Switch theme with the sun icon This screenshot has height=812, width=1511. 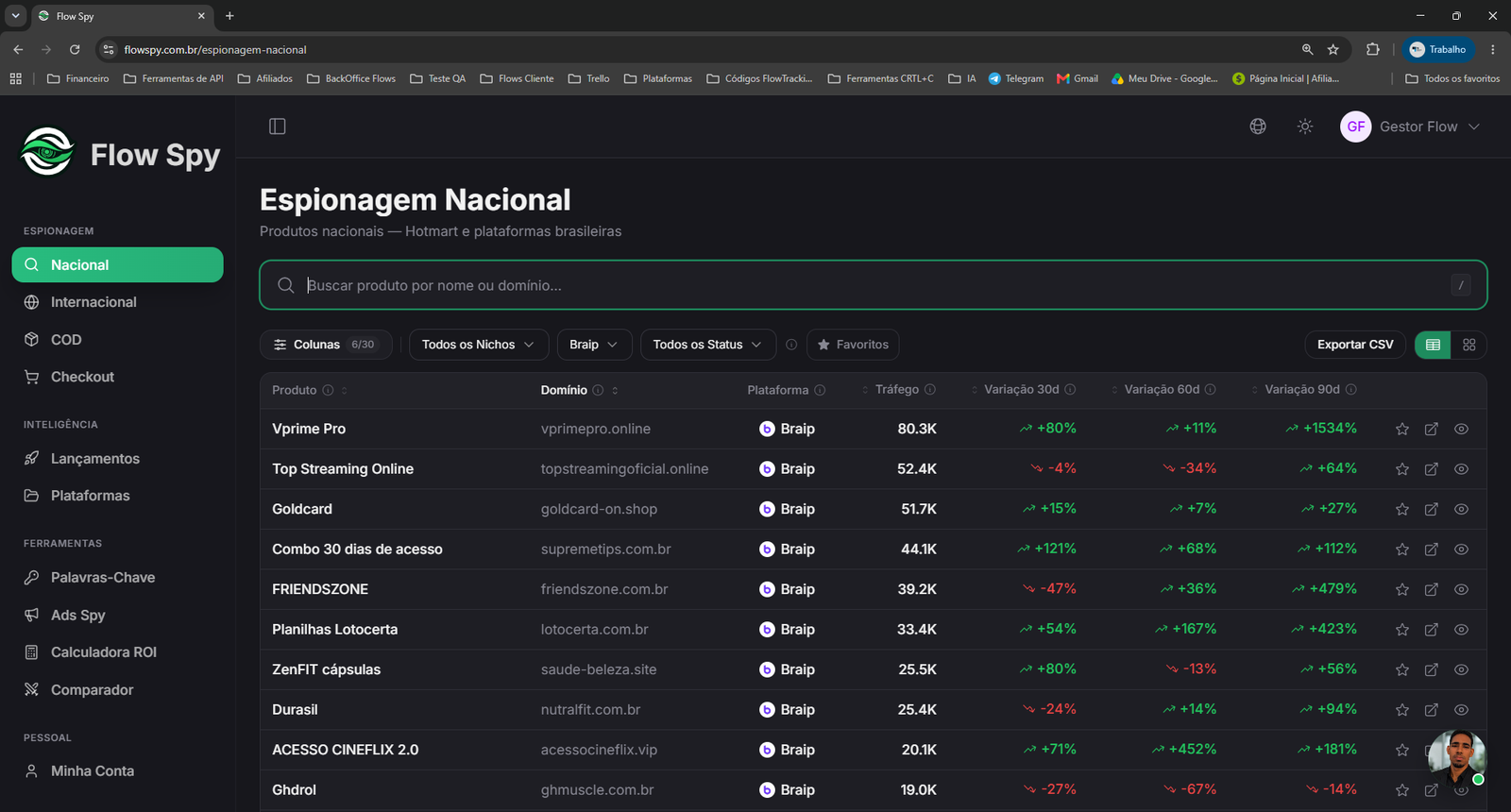pyautogui.click(x=1305, y=127)
